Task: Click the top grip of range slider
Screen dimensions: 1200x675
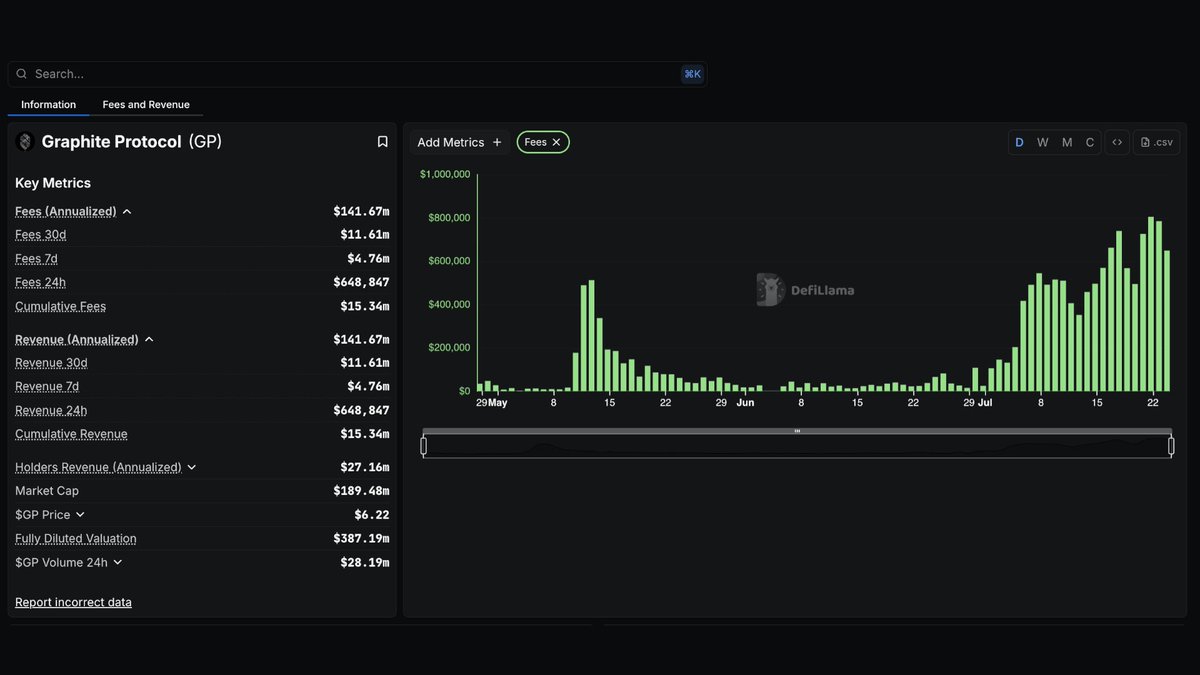Action: [797, 431]
